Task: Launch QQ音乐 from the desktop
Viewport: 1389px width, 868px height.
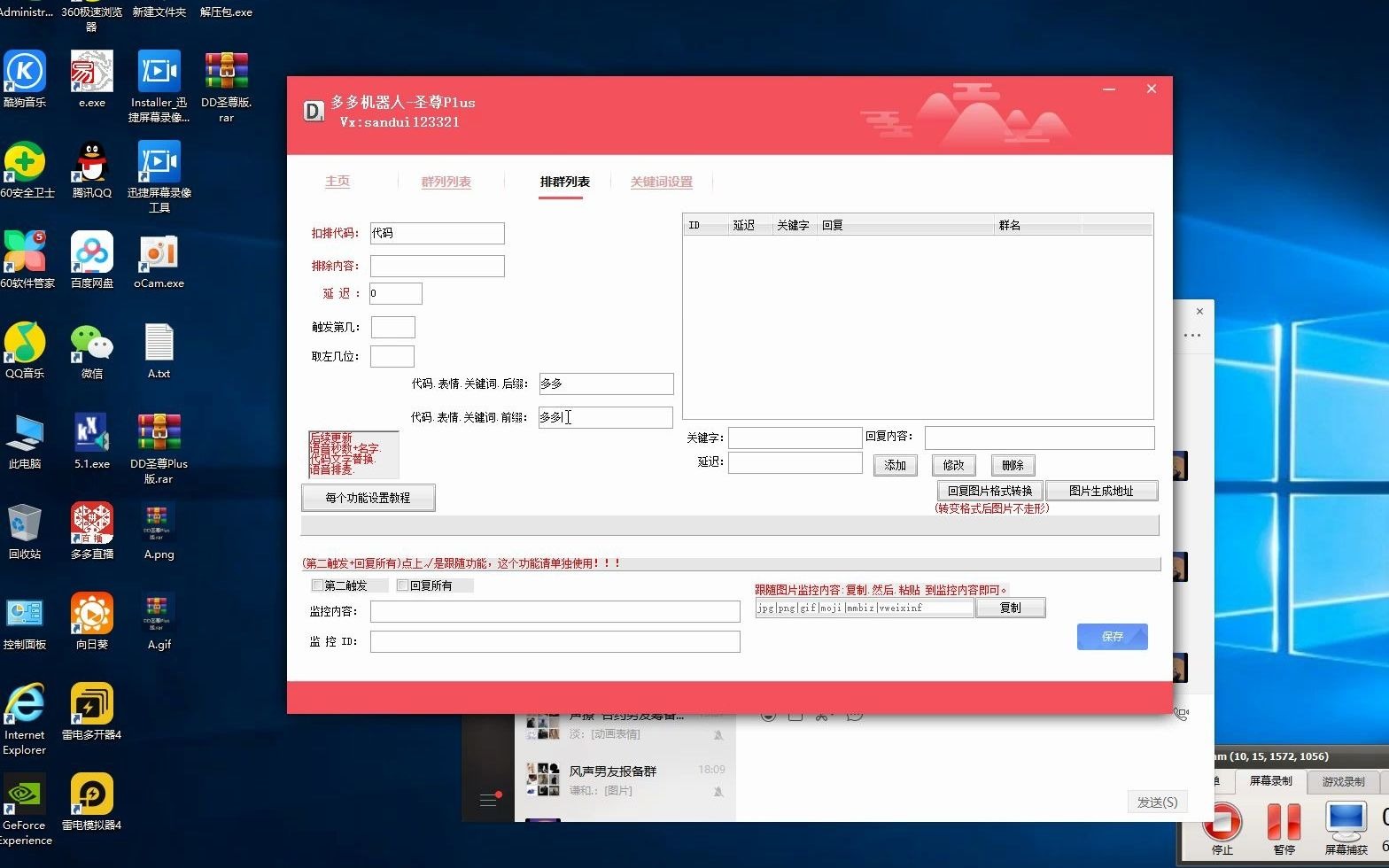Action: point(25,350)
